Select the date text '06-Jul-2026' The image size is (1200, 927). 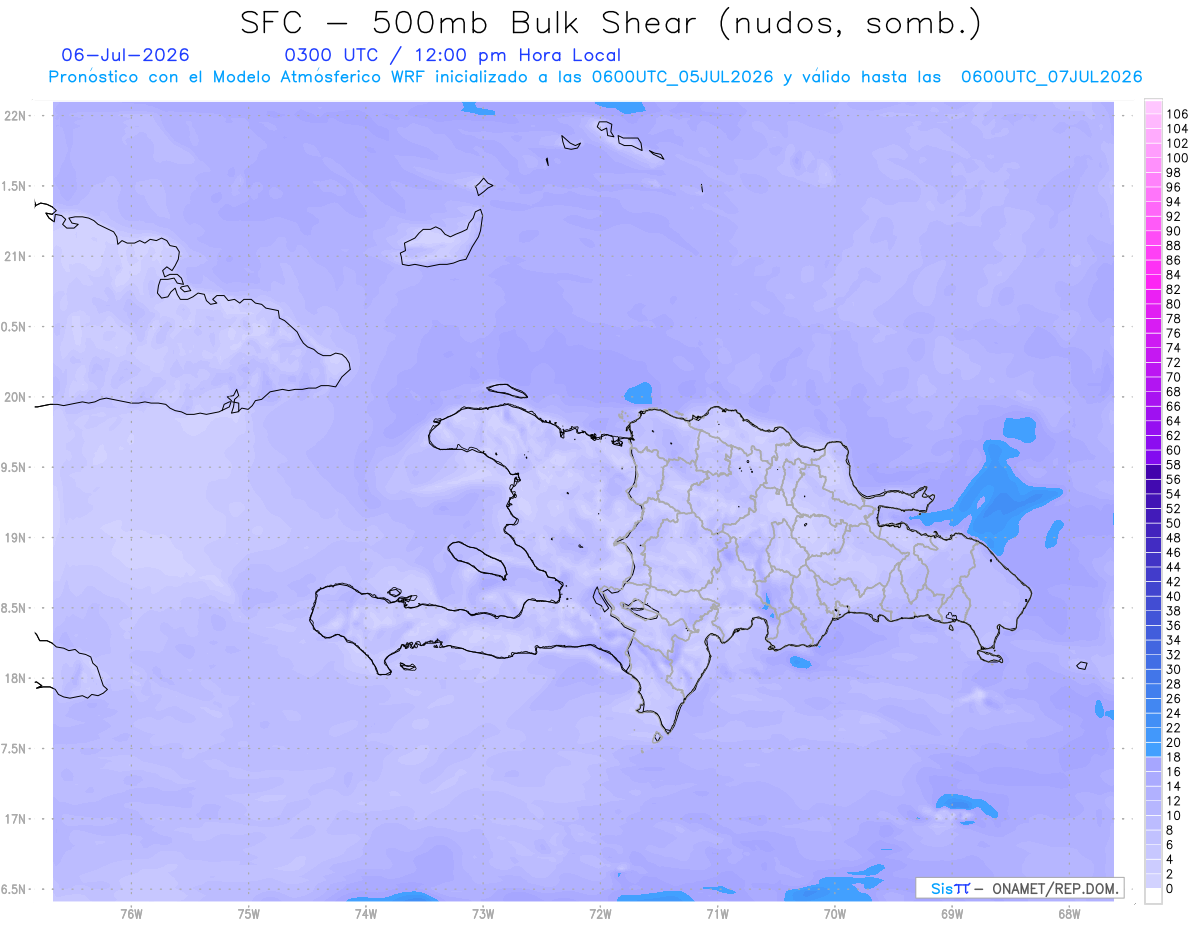[126, 55]
